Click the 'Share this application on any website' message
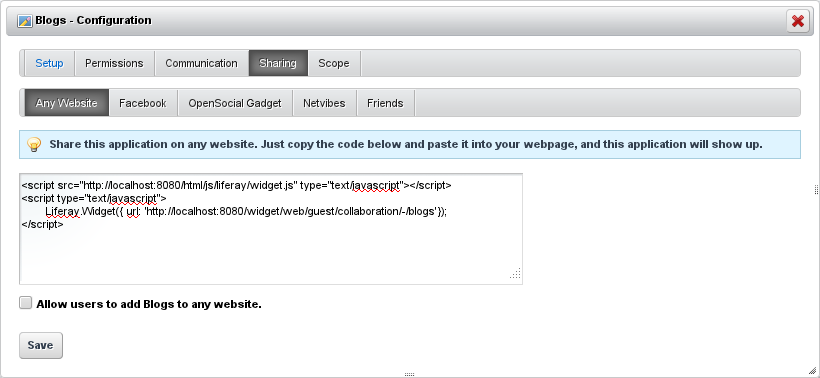 click(x=406, y=144)
